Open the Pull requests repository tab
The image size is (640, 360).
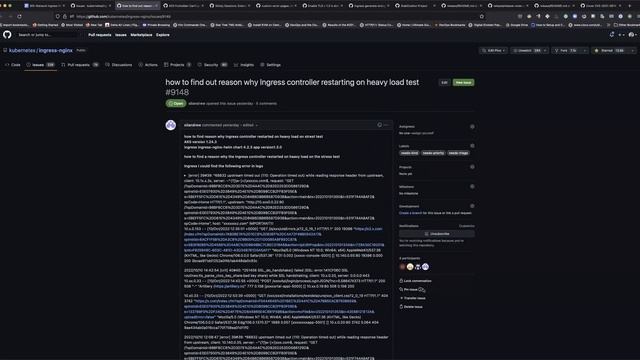(80, 65)
